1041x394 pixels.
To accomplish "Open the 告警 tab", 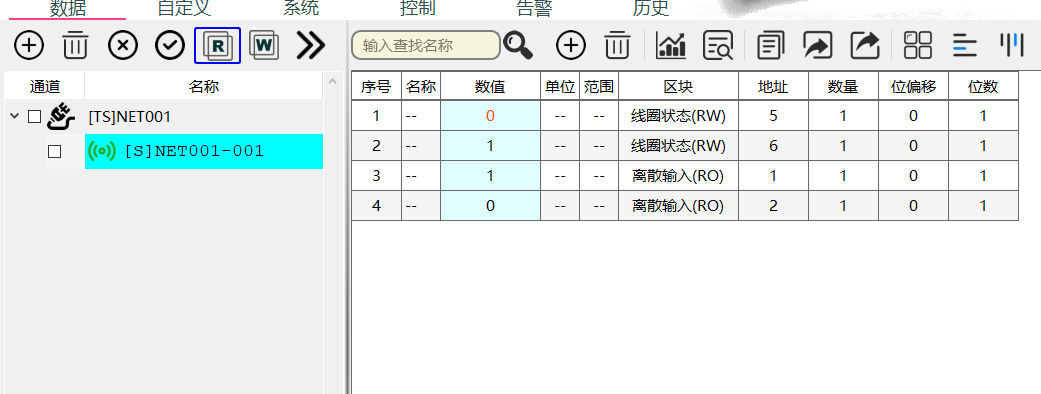I will pyautogui.click(x=534, y=8).
